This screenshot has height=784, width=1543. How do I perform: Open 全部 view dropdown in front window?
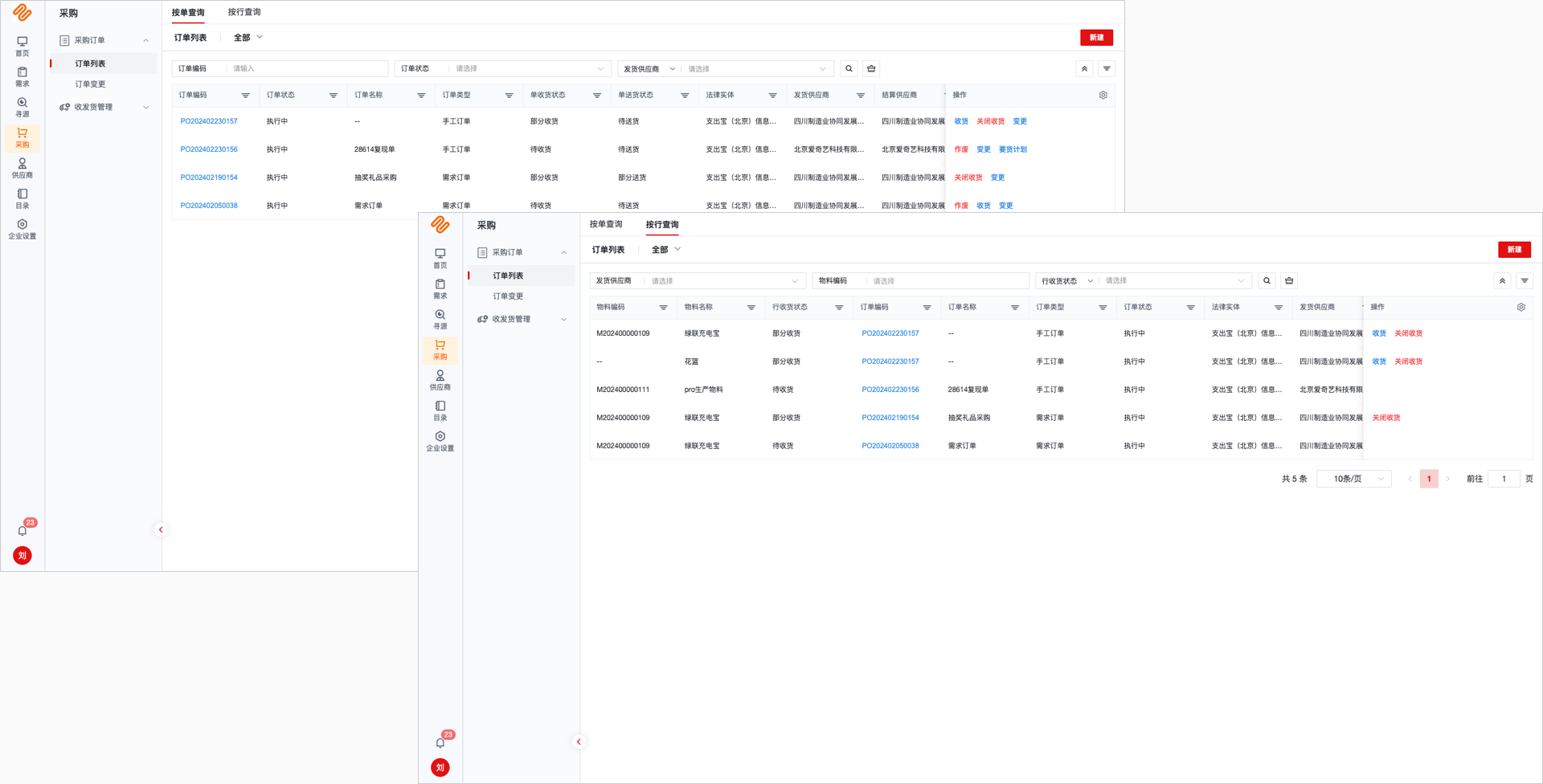pyautogui.click(x=666, y=250)
